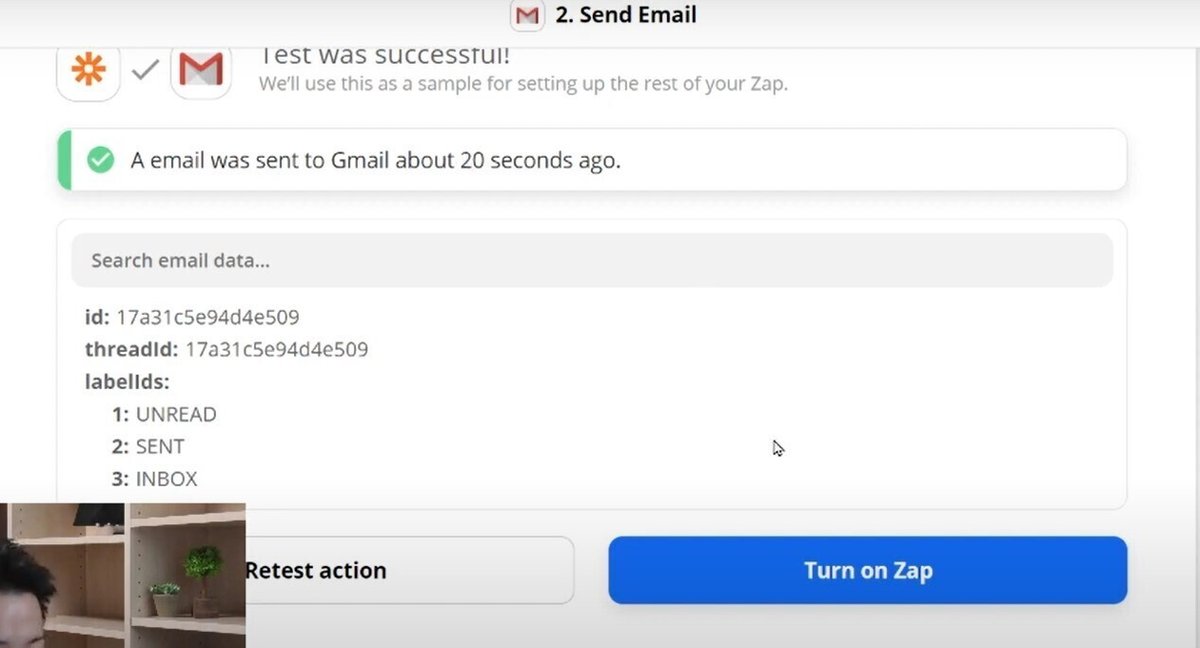Click the Gmail icon beside the step title

(527, 16)
